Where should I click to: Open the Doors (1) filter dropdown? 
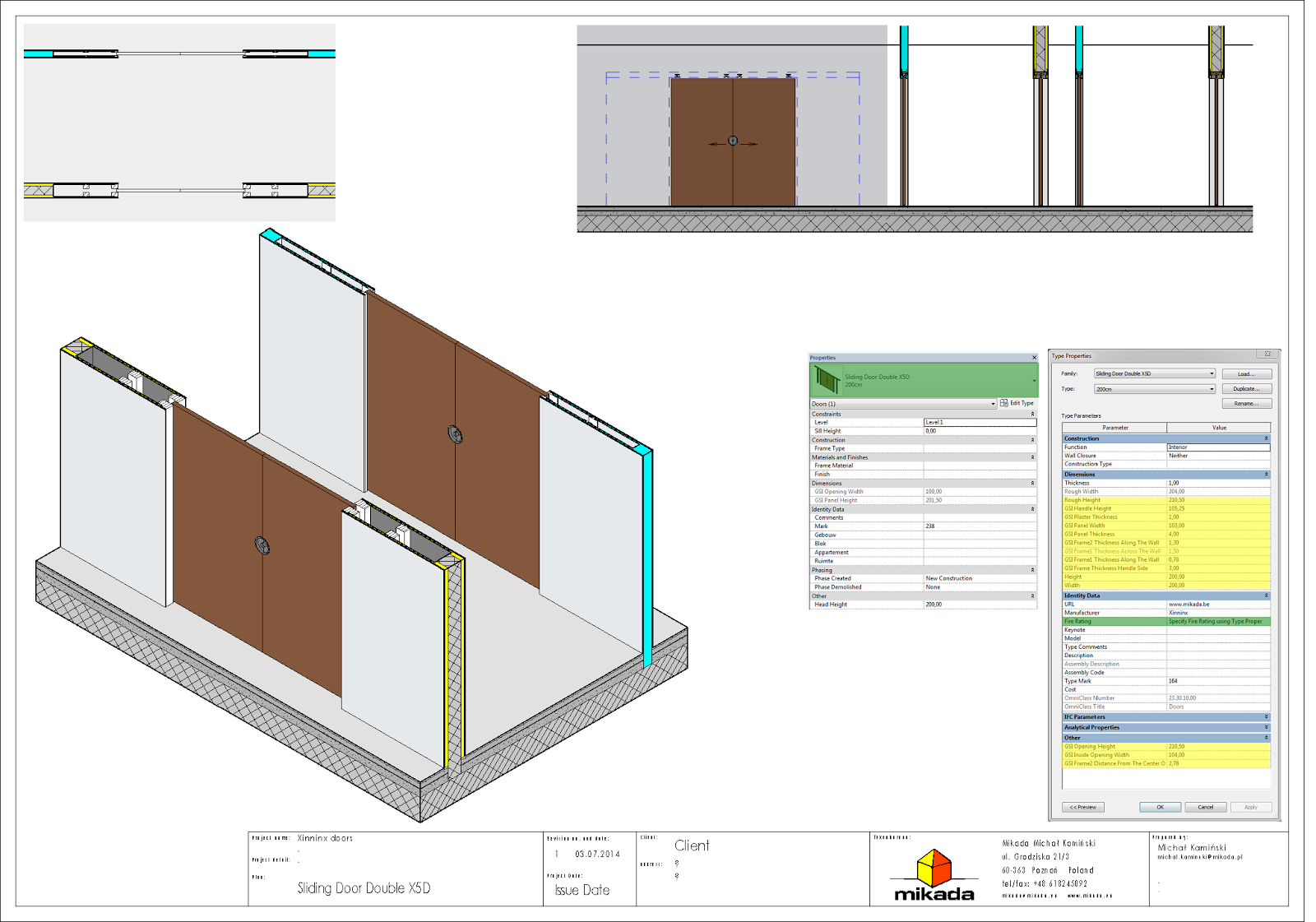pyautogui.click(x=993, y=403)
